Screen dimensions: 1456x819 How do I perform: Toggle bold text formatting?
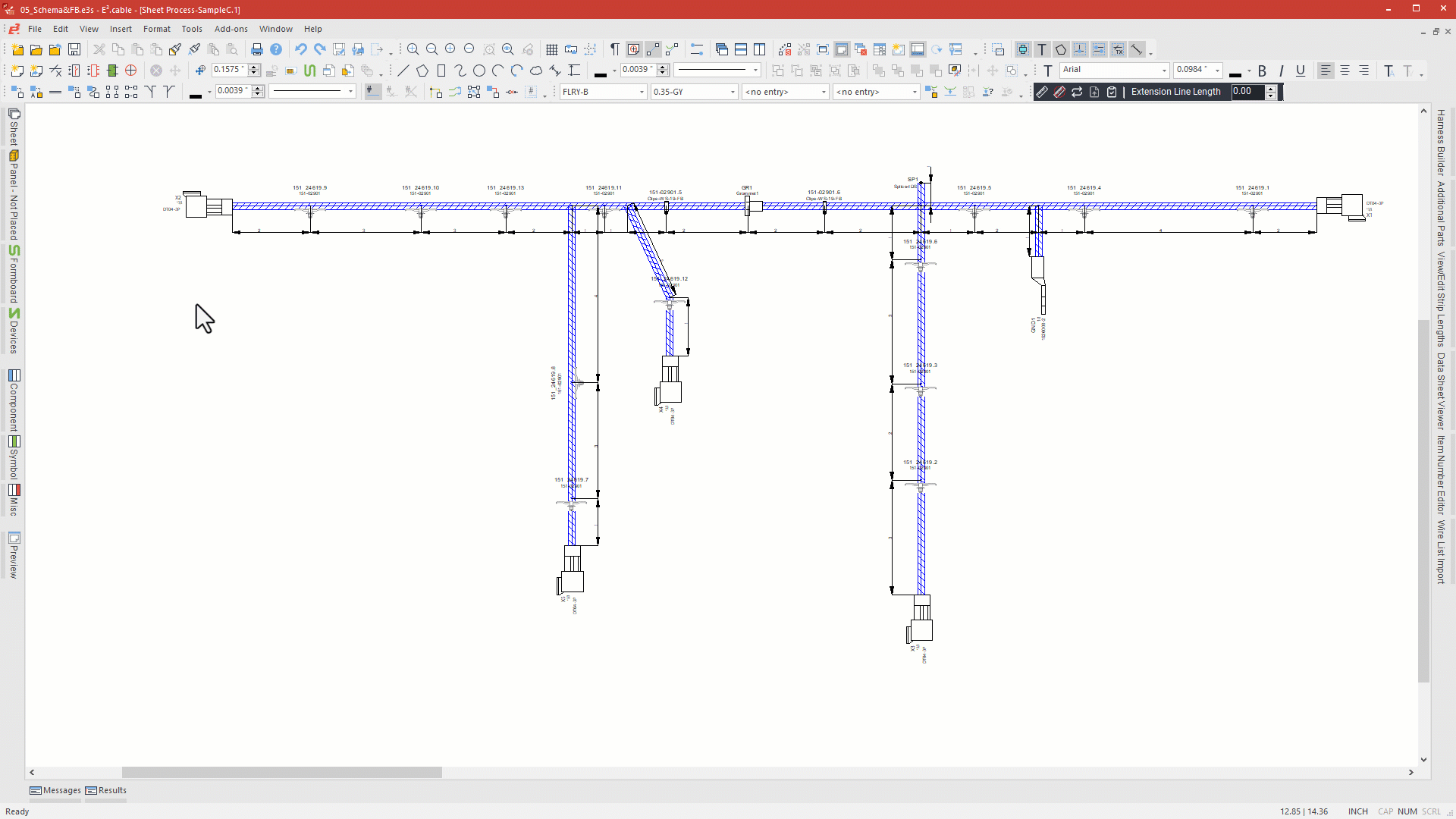(1263, 70)
